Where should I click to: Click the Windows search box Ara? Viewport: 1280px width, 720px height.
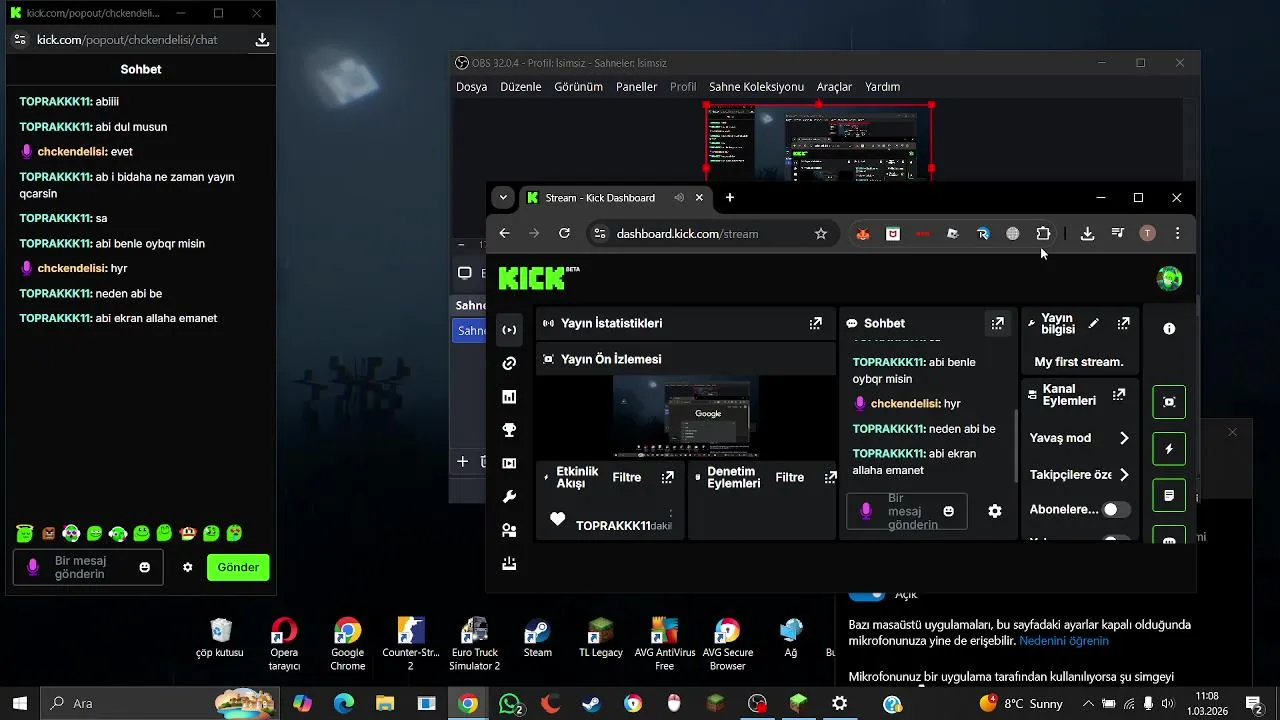coord(160,703)
